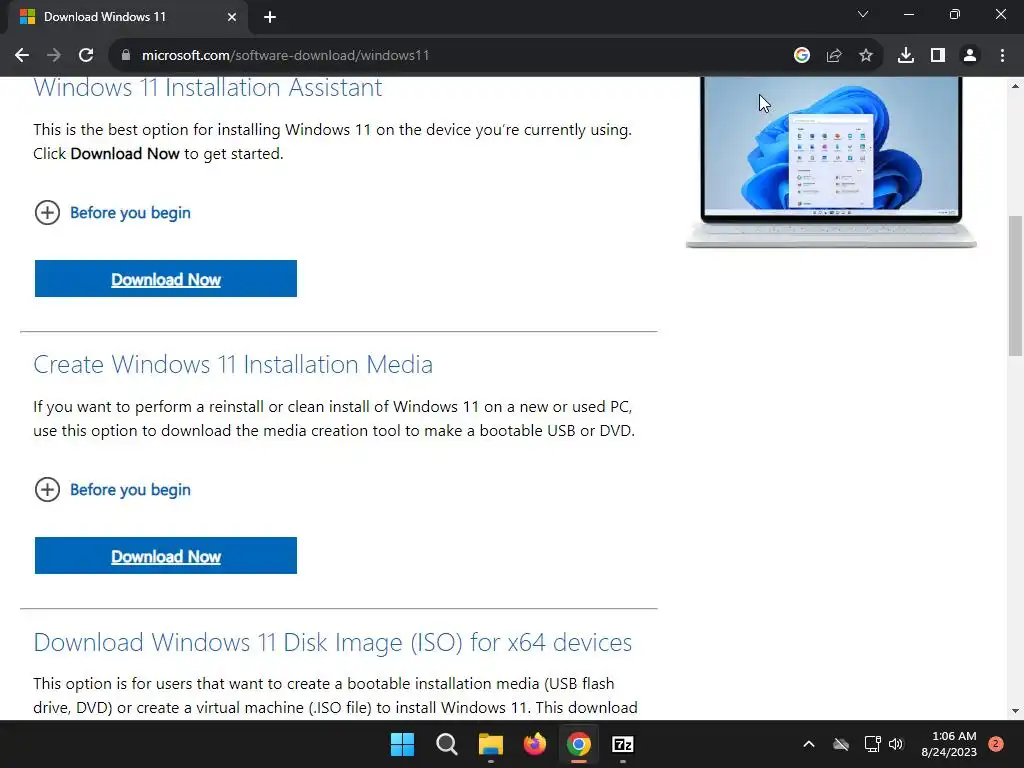Select the Download Windows 11 tab
Viewport: 1024px width, 768px height.
click(x=128, y=17)
